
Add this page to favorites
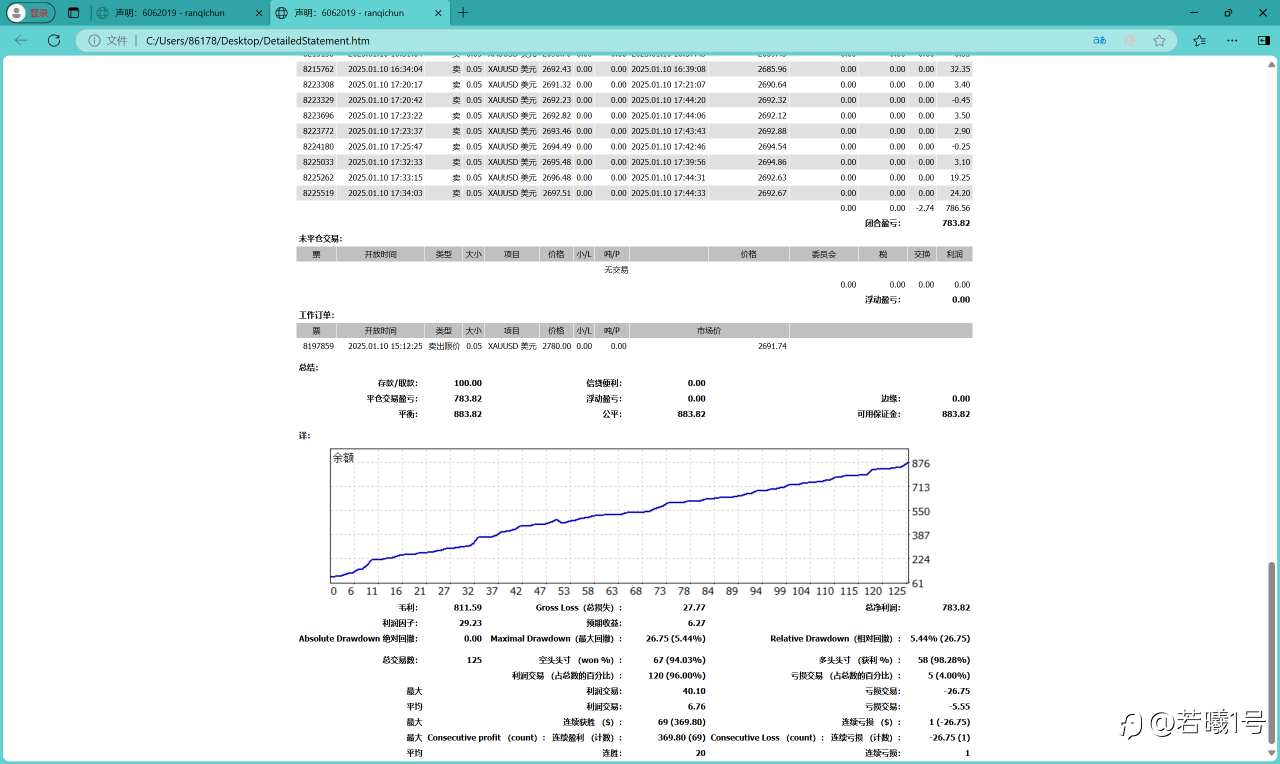point(1159,41)
